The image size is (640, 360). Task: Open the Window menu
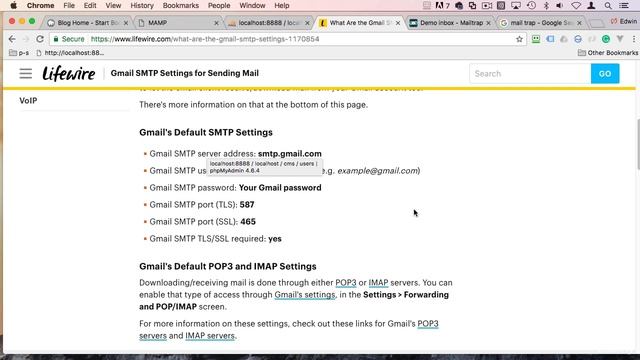(252, 6)
